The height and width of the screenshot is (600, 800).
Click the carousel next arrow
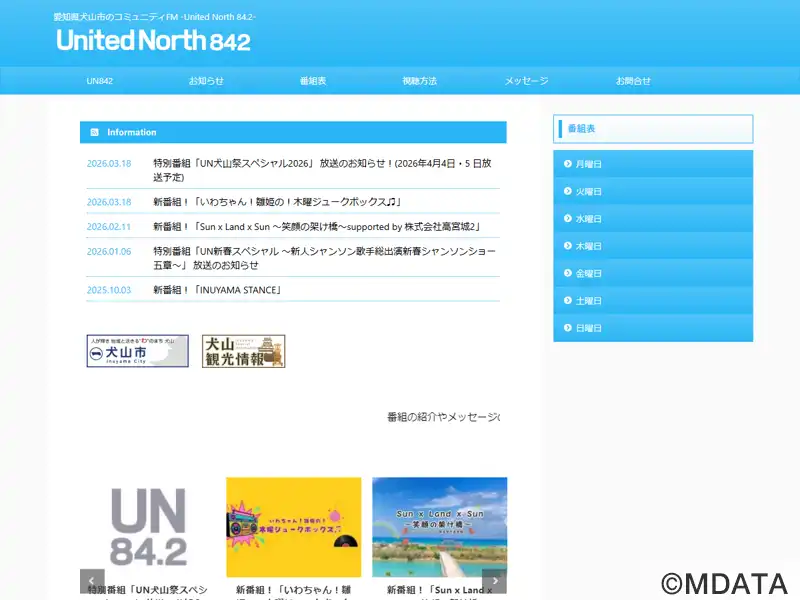point(494,581)
